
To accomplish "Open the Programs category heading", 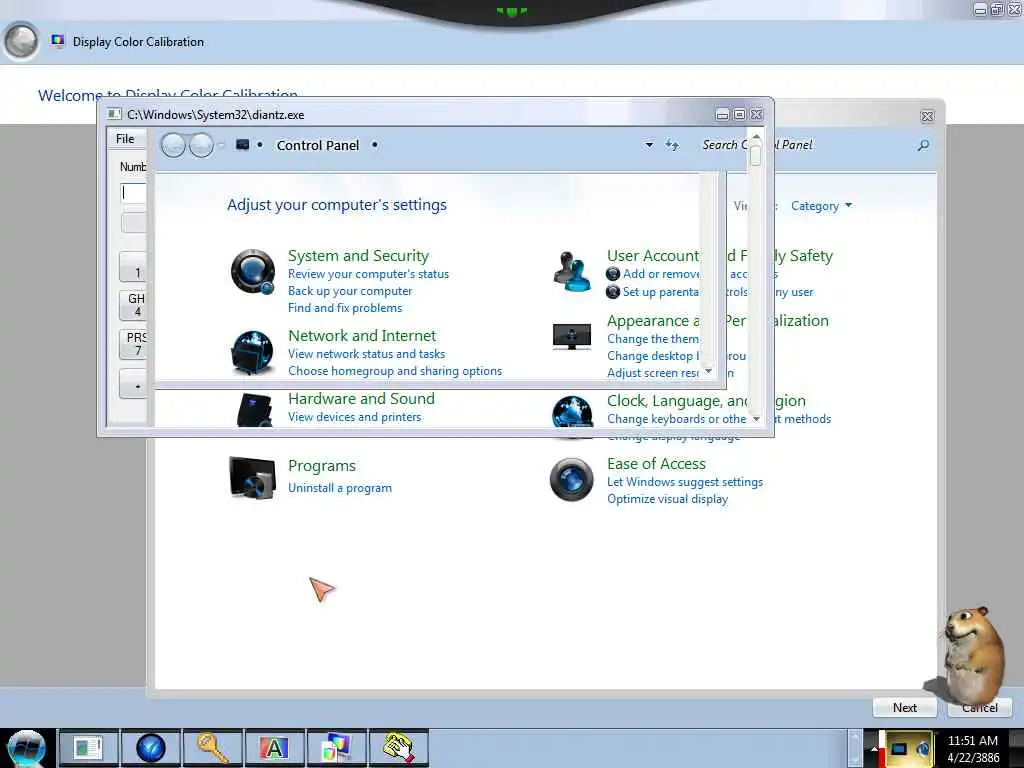I will [322, 466].
